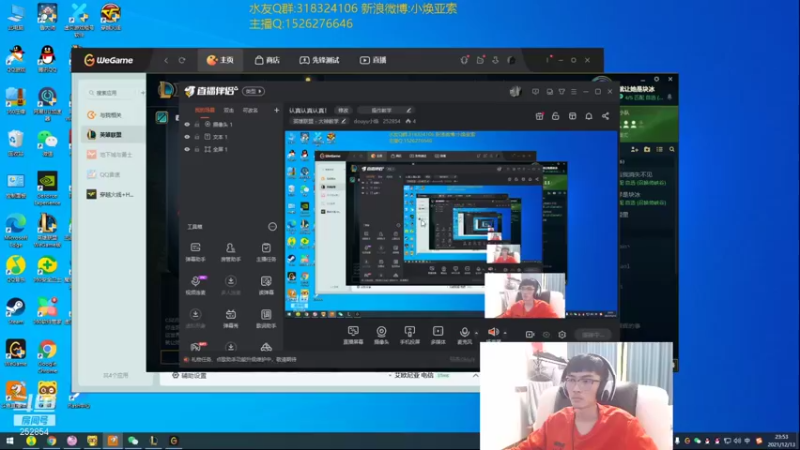This screenshot has height=450, width=800.
Task: Open Chrome from the taskbar
Action: coord(52,441)
